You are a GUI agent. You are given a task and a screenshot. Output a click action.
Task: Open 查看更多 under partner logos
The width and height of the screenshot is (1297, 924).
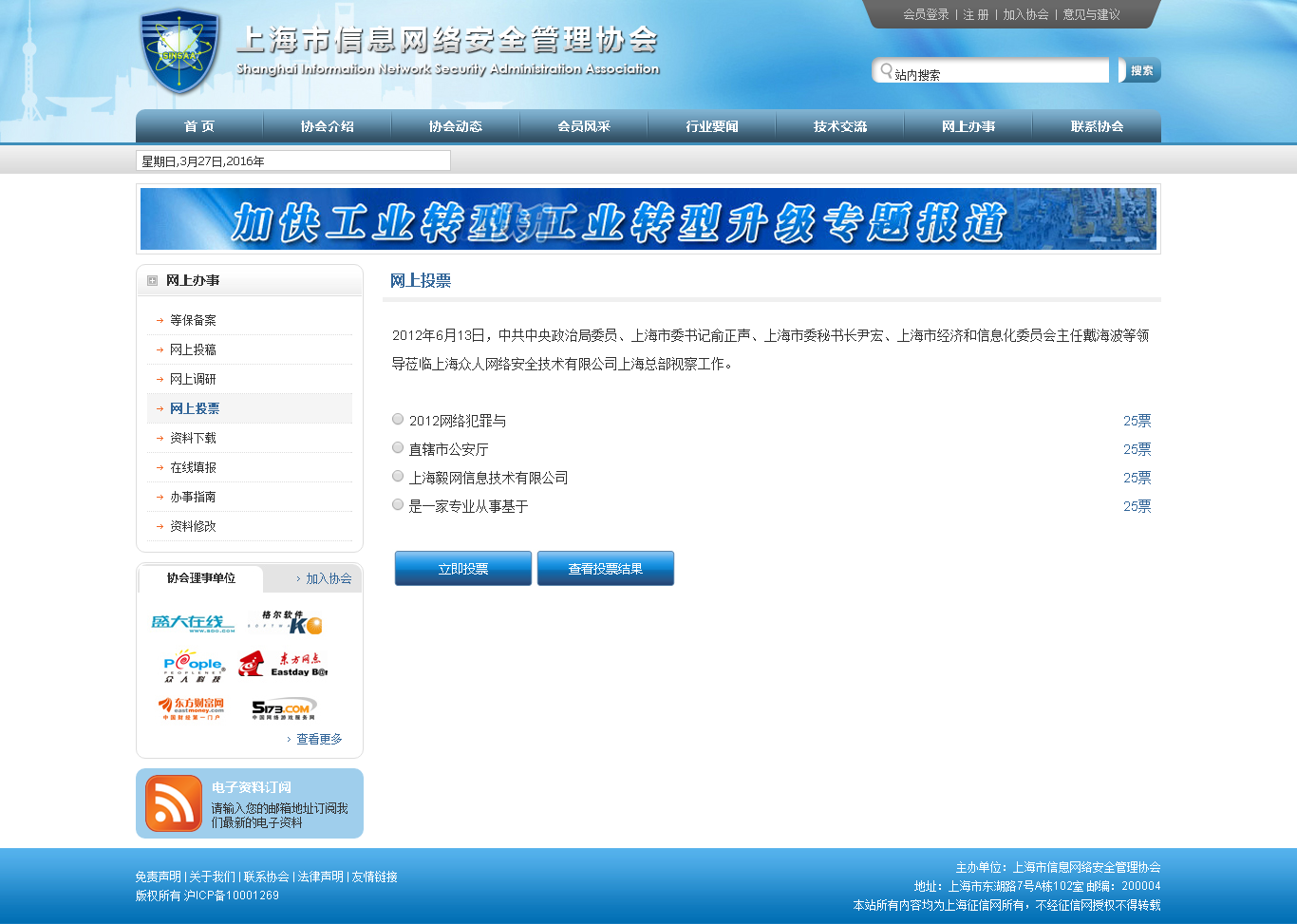click(318, 739)
